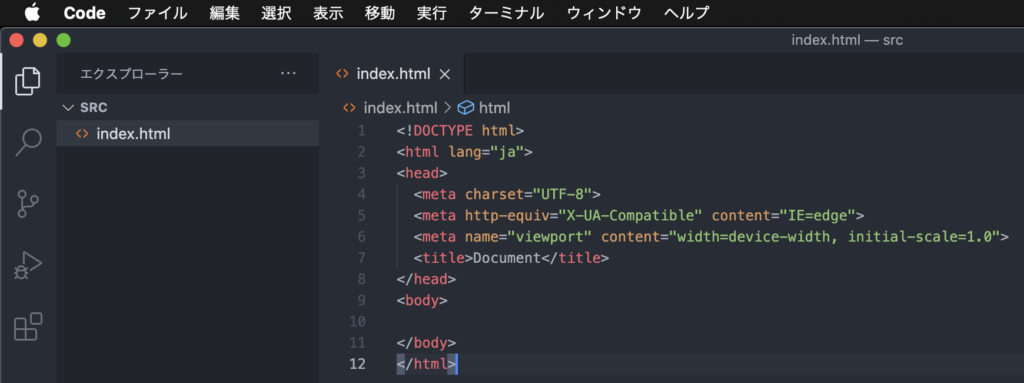Select index.html in the Explorer tree

click(187, 134)
